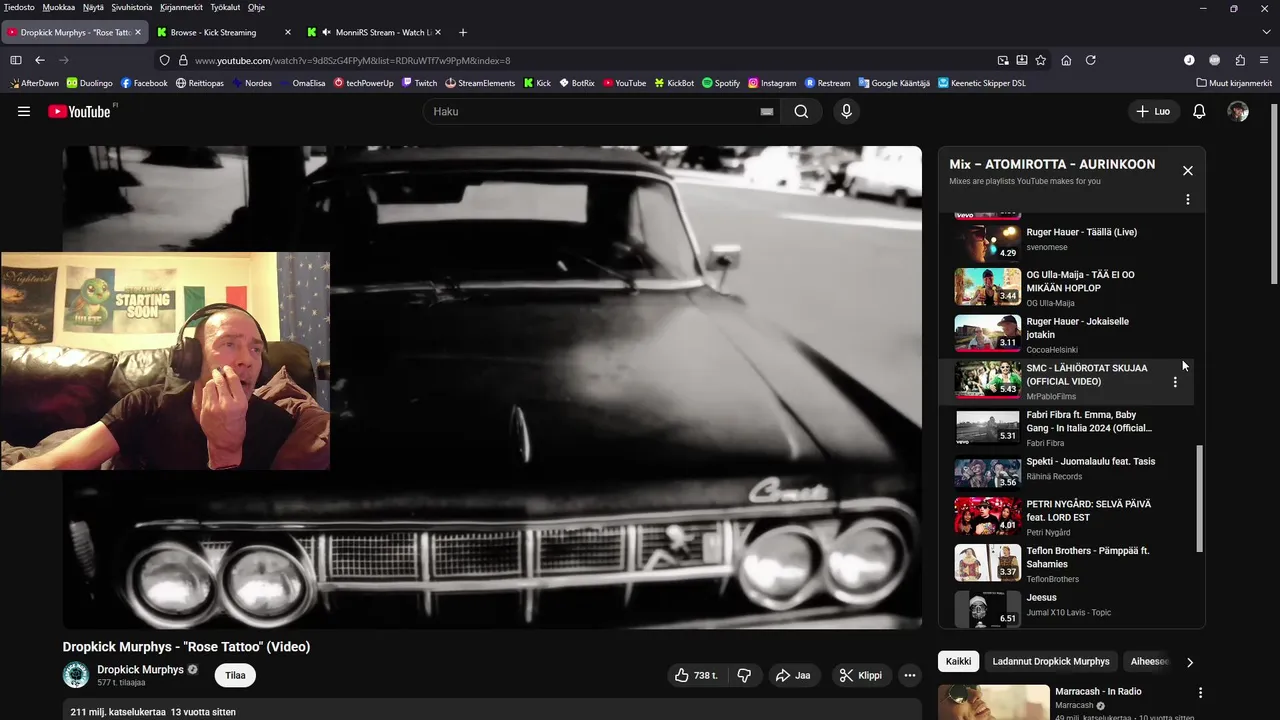This screenshot has width=1280, height=720.
Task: Bookmark this page with star
Action: [1040, 60]
